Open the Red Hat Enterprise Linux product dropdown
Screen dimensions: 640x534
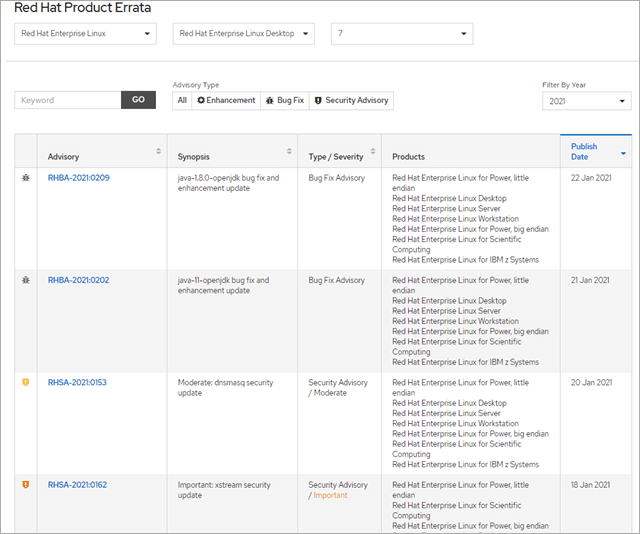click(x=85, y=33)
